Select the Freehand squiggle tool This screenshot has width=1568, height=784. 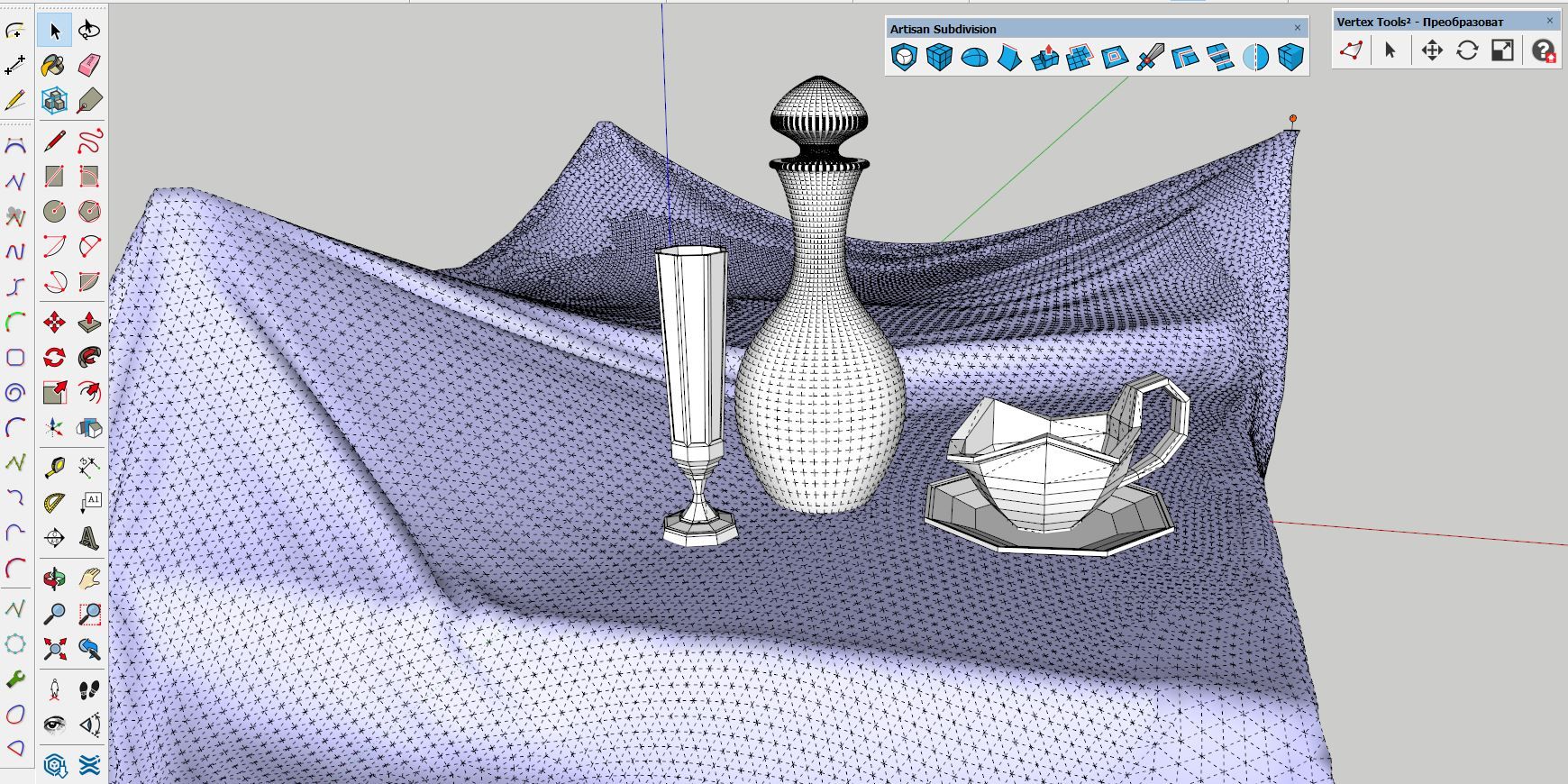[89, 141]
